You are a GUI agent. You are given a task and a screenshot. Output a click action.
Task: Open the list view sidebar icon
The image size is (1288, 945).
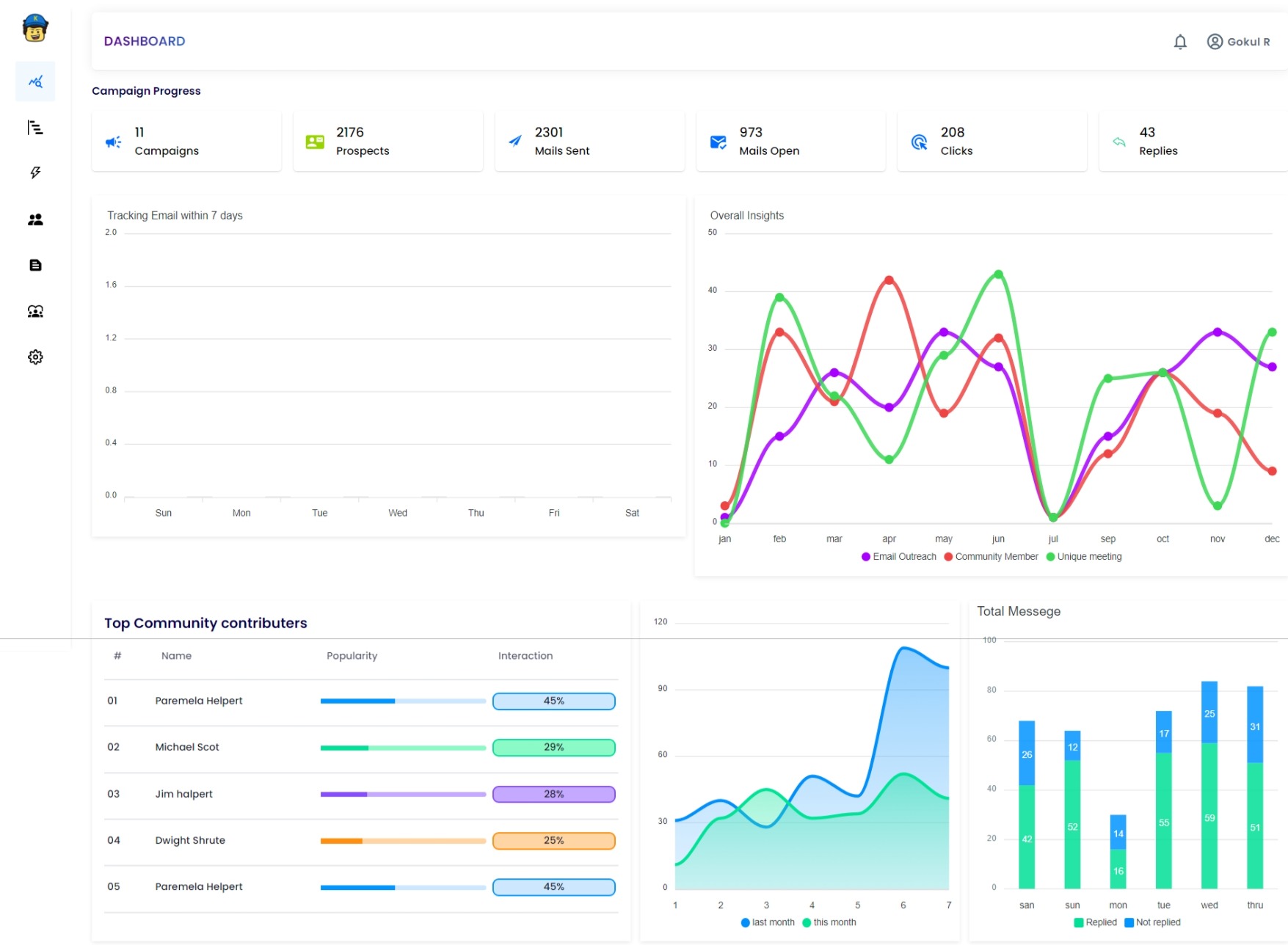point(35,128)
